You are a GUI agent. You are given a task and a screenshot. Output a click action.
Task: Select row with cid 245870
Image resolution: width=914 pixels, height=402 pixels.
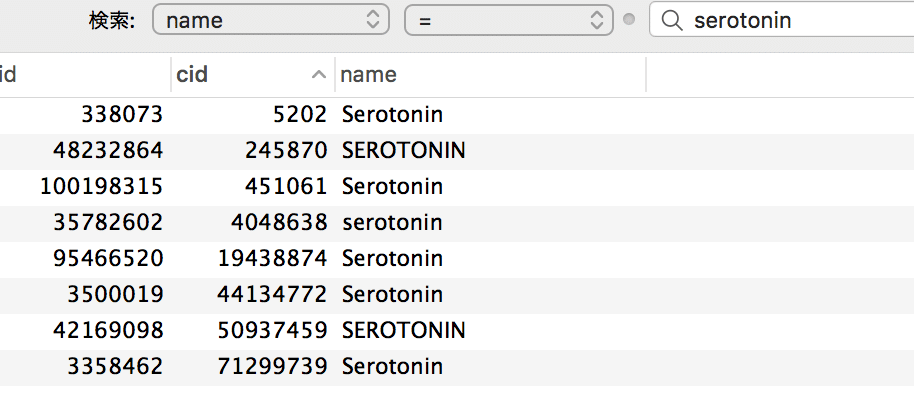click(457, 151)
